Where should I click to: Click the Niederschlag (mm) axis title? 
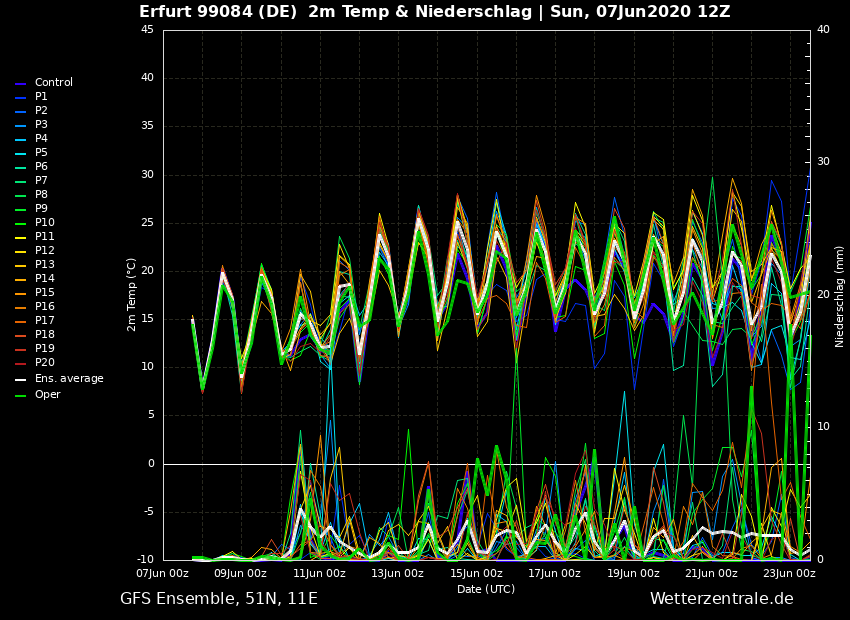840,296
